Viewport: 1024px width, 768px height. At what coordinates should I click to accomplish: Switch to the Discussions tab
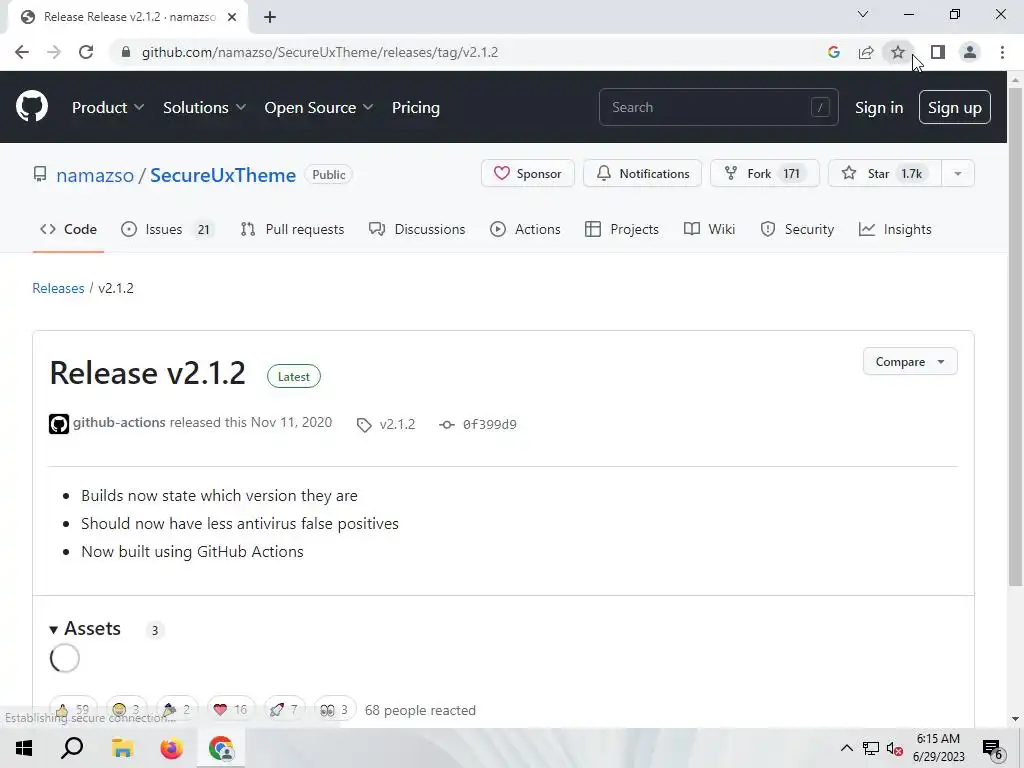[x=417, y=229]
